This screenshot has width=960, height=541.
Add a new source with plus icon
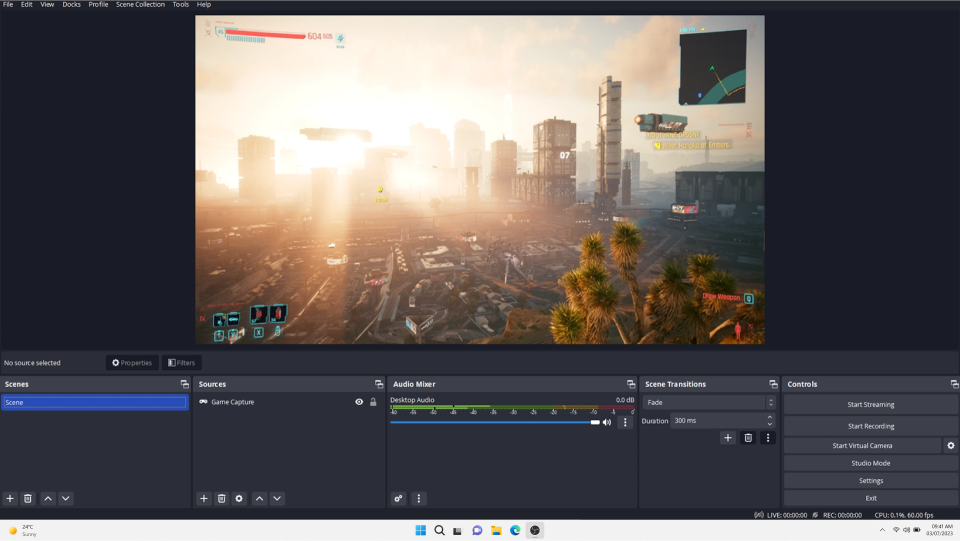tap(204, 498)
